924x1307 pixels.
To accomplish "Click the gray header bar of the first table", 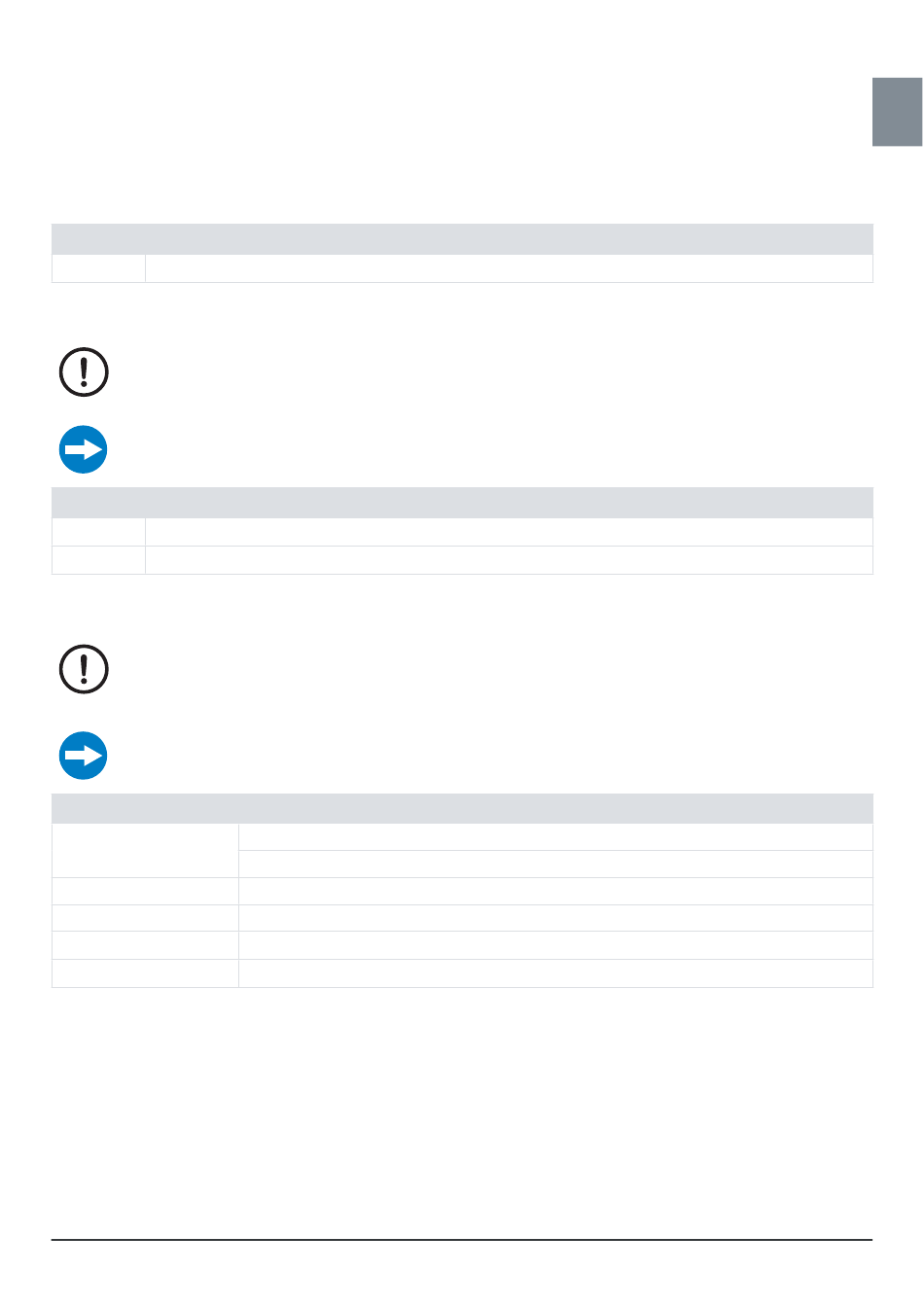I will (x=462, y=239).
